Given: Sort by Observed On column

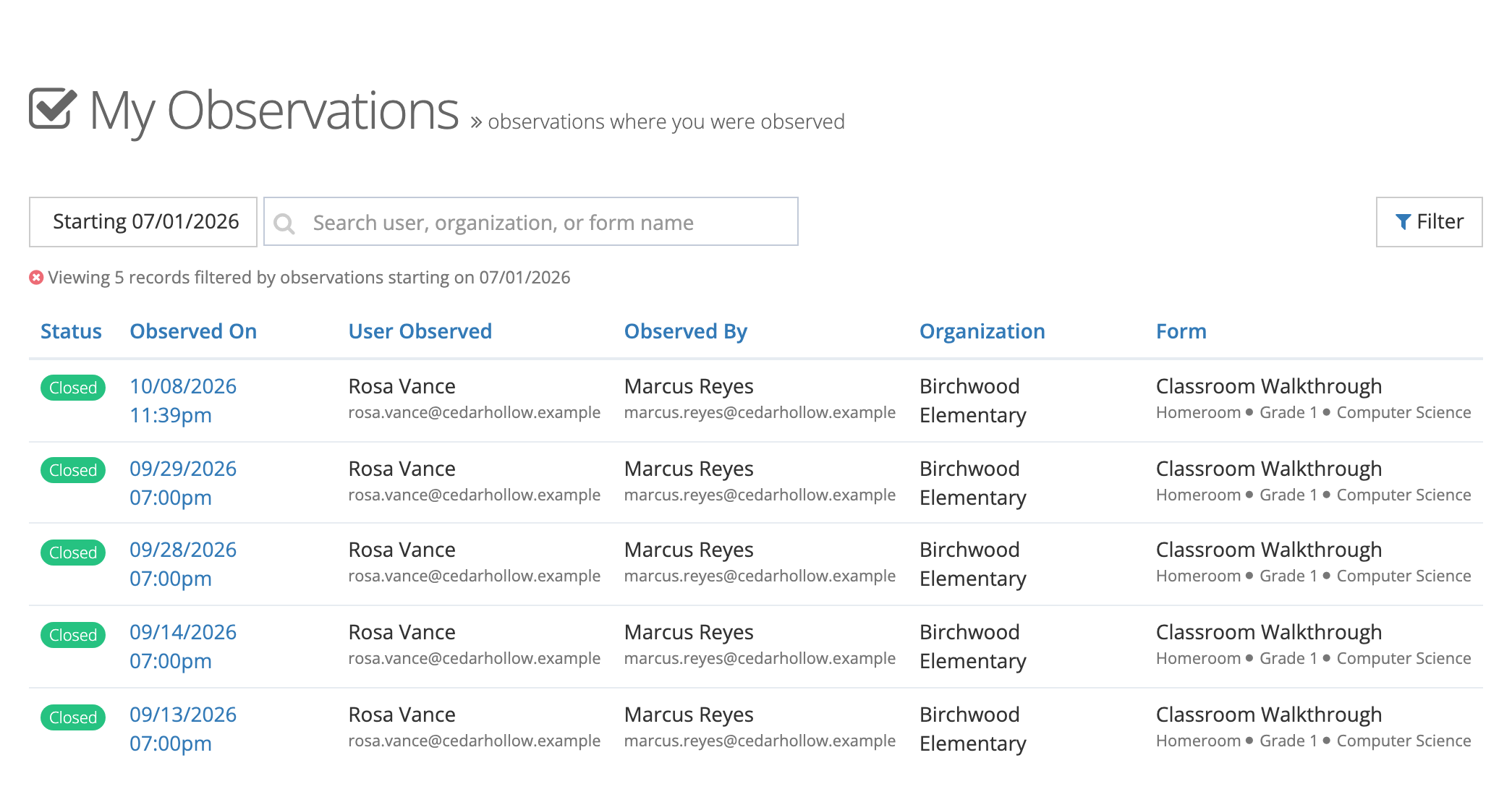Looking at the screenshot, I should pyautogui.click(x=193, y=331).
